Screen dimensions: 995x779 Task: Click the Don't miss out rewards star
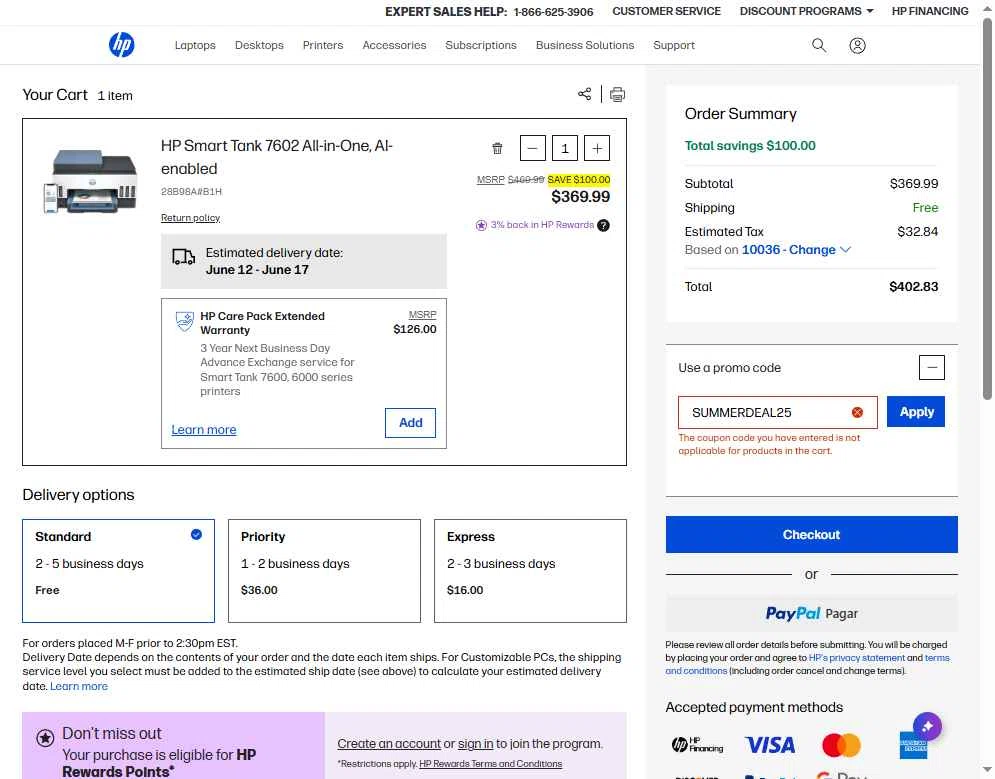[x=45, y=738]
